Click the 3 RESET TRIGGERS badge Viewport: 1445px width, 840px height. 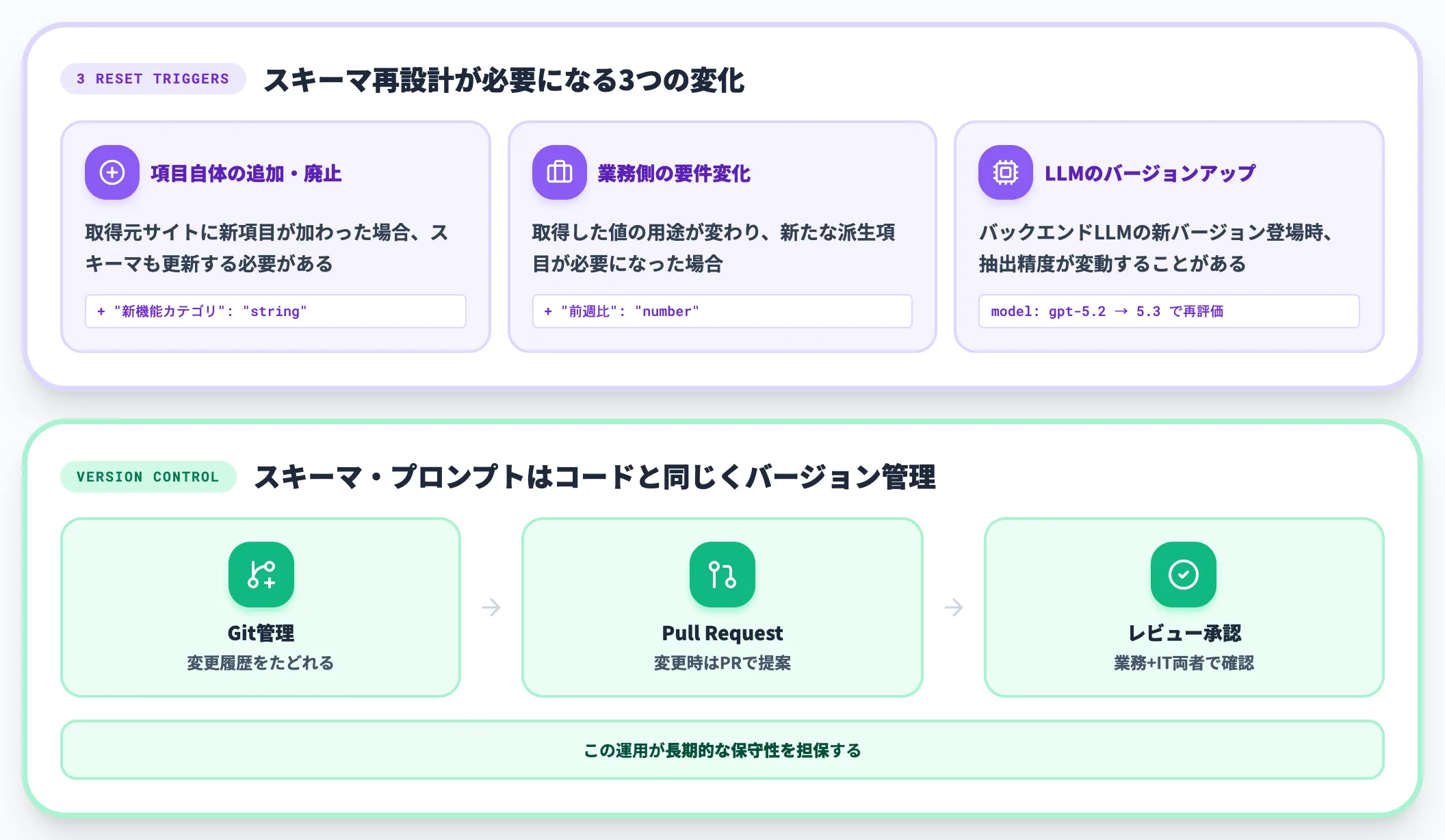153,79
